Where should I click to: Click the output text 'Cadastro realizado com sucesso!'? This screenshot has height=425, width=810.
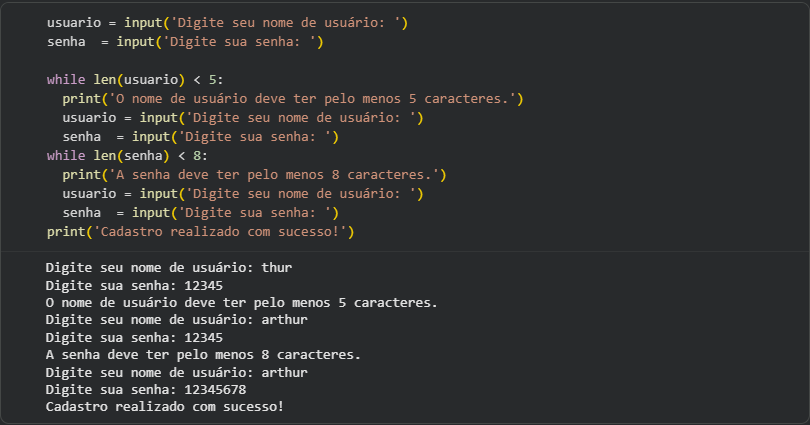pos(165,407)
